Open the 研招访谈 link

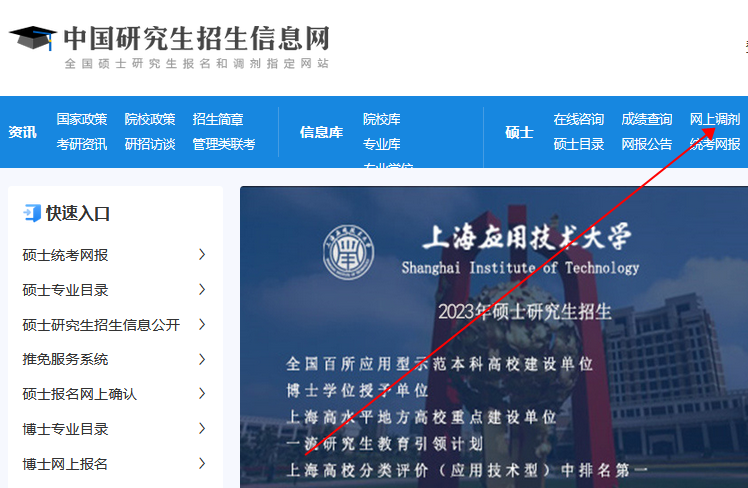[x=150, y=144]
